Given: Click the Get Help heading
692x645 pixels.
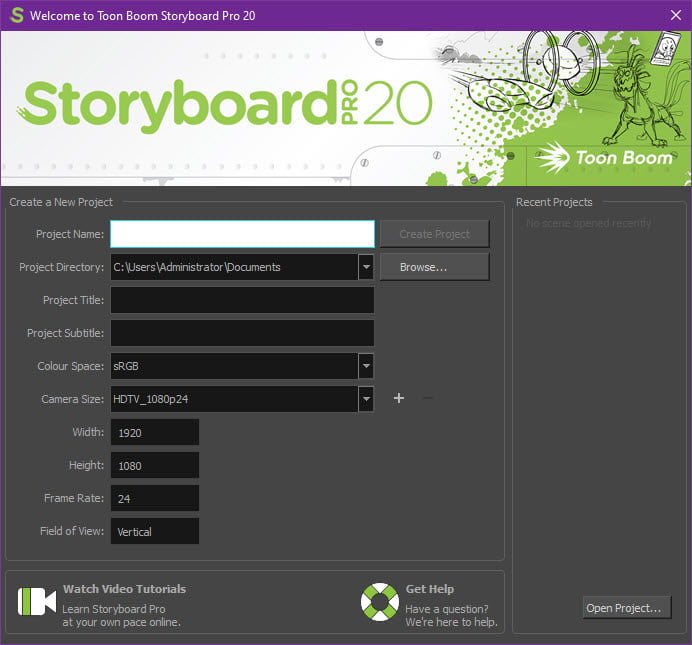Looking at the screenshot, I should pos(429,589).
